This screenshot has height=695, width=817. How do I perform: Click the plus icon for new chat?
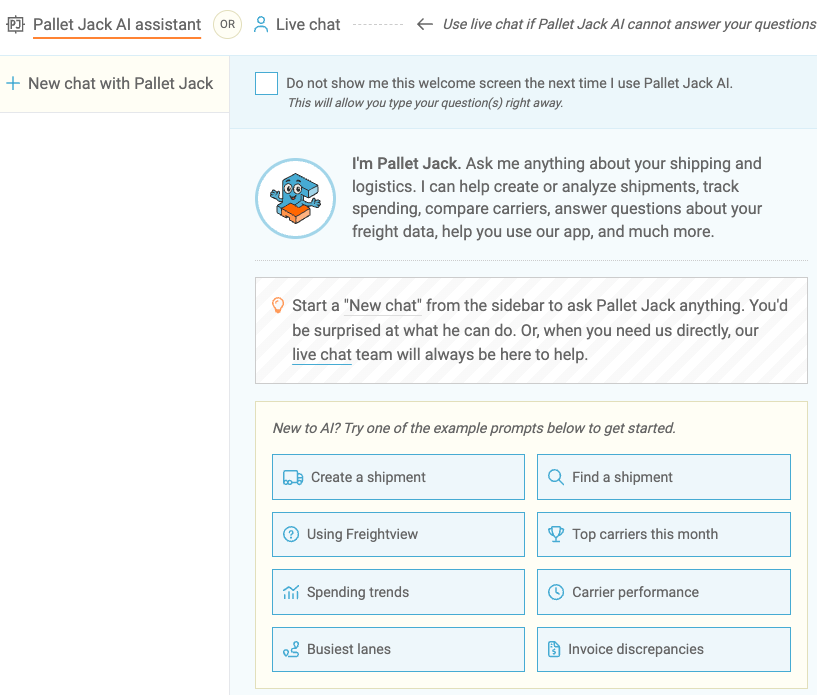point(13,83)
